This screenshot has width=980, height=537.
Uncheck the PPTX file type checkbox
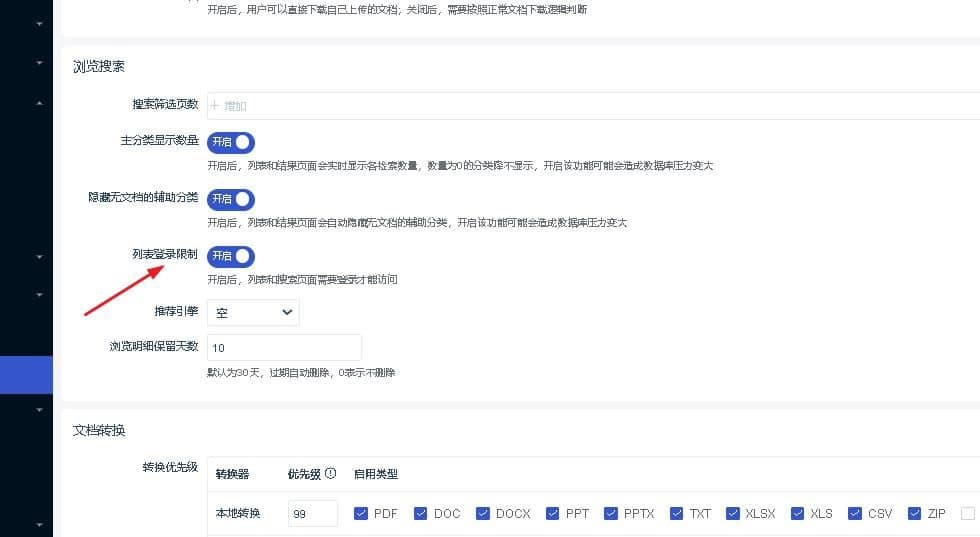pos(610,514)
